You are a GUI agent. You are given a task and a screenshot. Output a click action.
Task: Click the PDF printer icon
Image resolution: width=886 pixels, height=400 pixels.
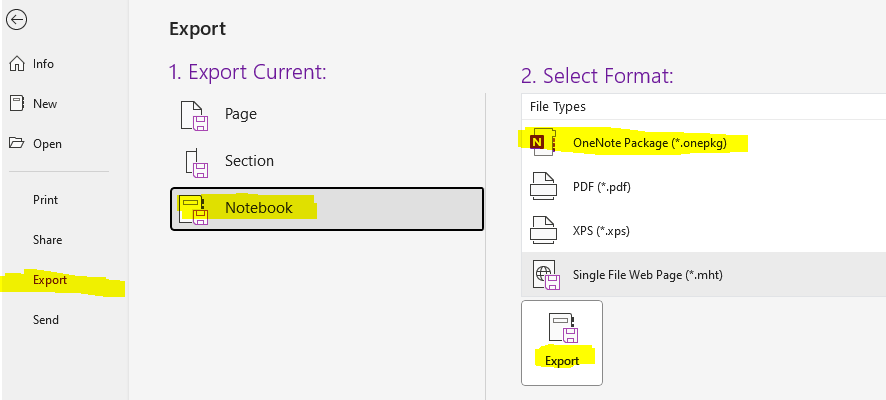(x=544, y=186)
